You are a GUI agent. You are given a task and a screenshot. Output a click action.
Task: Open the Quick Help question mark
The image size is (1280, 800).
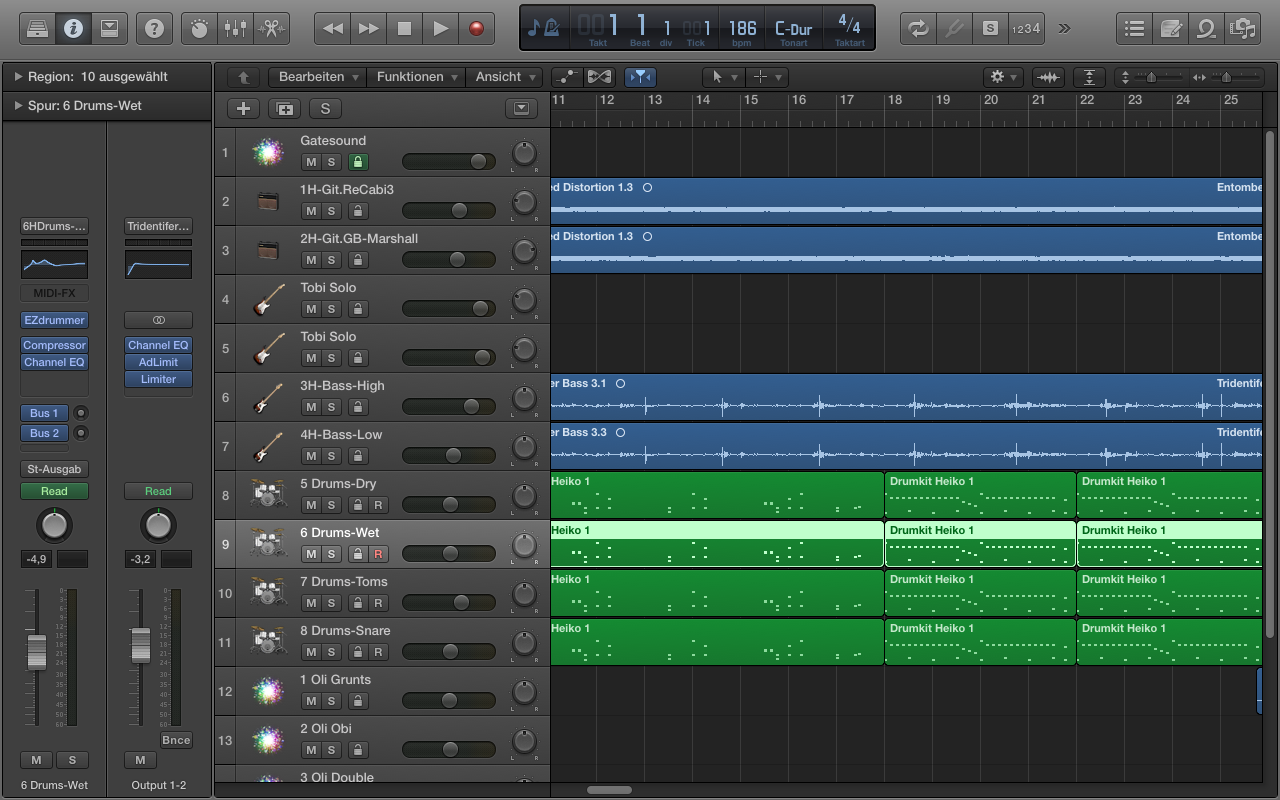pos(154,28)
